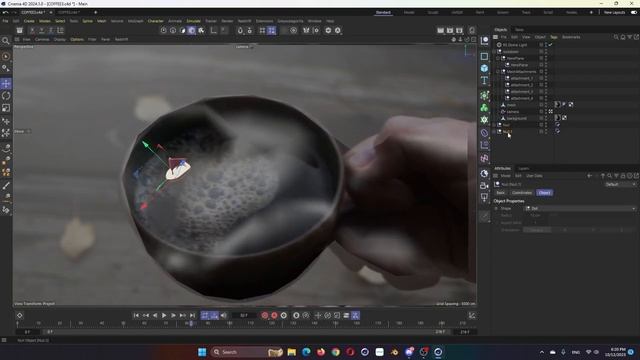Click the Render View clapper icon
Image resolution: width=640 pixels, height=360 pixels.
(440, 30)
